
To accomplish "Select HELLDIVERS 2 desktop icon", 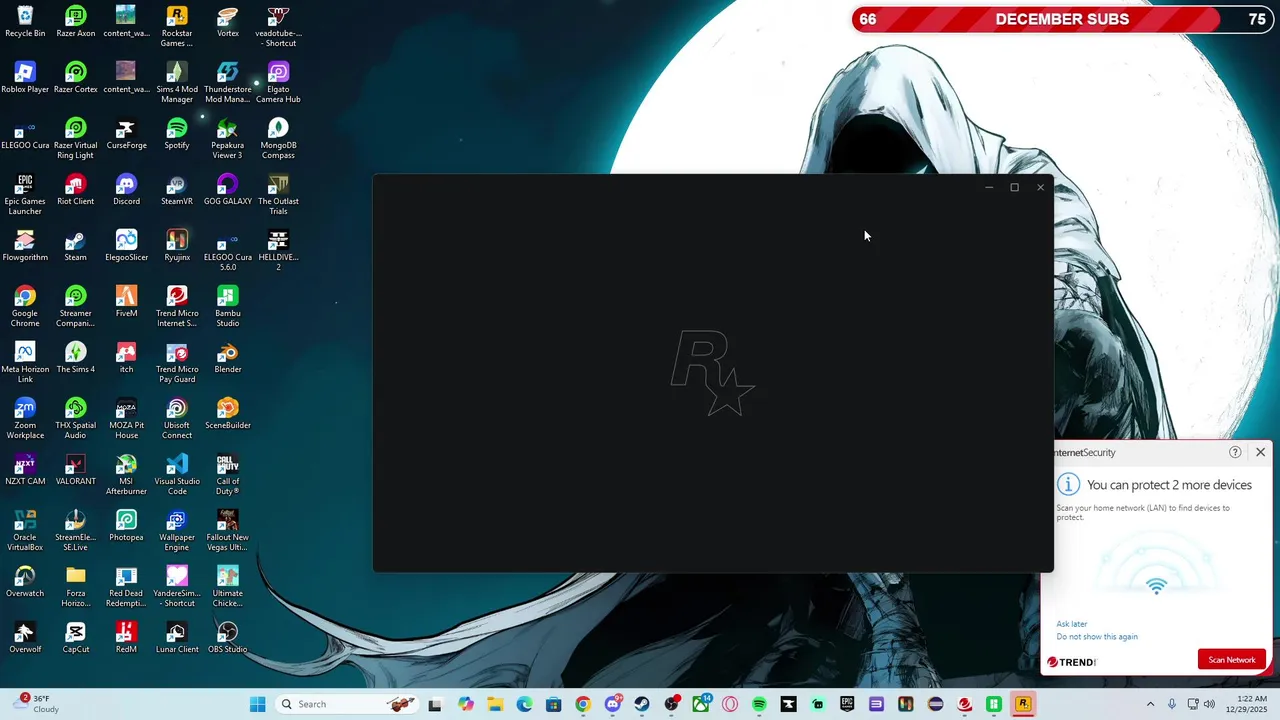I will click(x=278, y=250).
